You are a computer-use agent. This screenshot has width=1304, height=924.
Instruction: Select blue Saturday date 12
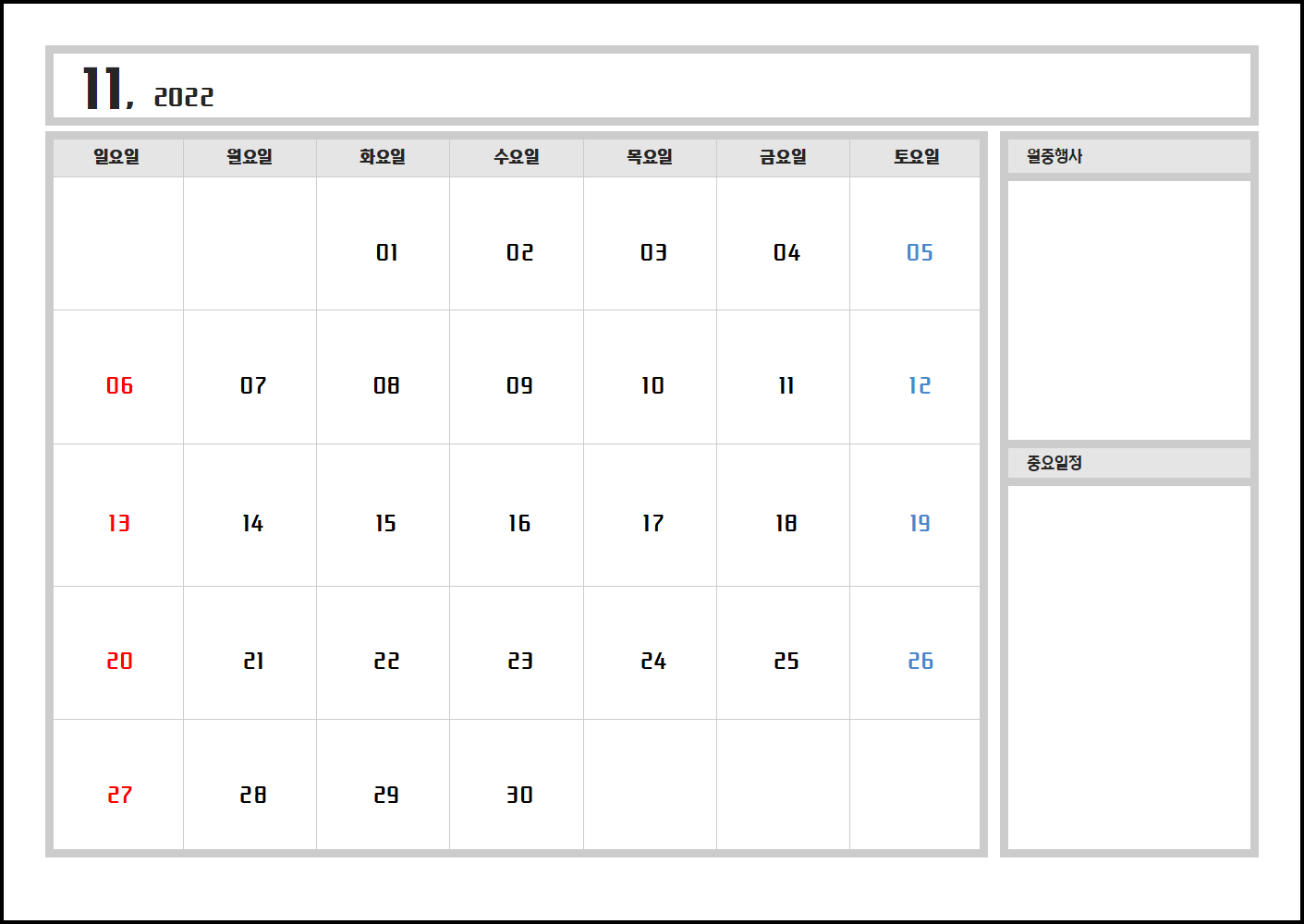[x=920, y=385]
